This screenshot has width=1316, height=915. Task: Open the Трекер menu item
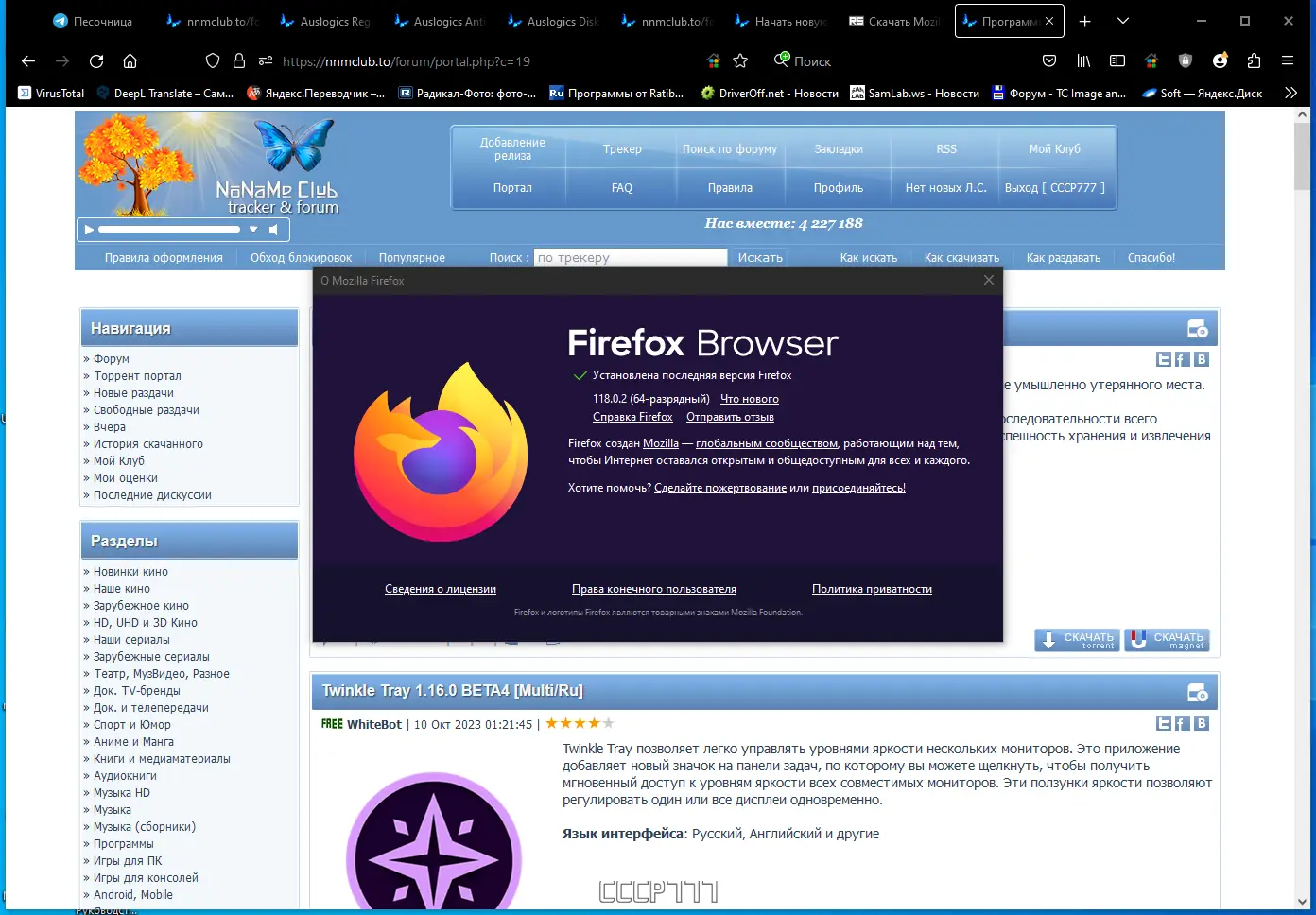(622, 149)
